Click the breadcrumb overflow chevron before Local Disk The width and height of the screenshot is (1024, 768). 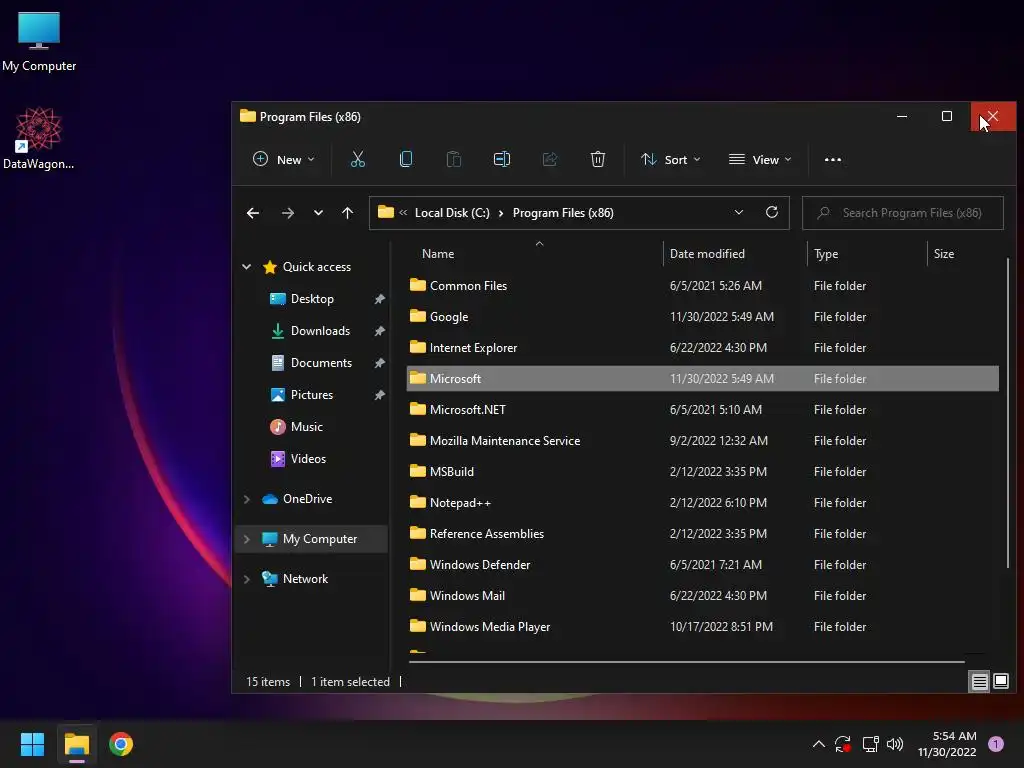click(403, 212)
